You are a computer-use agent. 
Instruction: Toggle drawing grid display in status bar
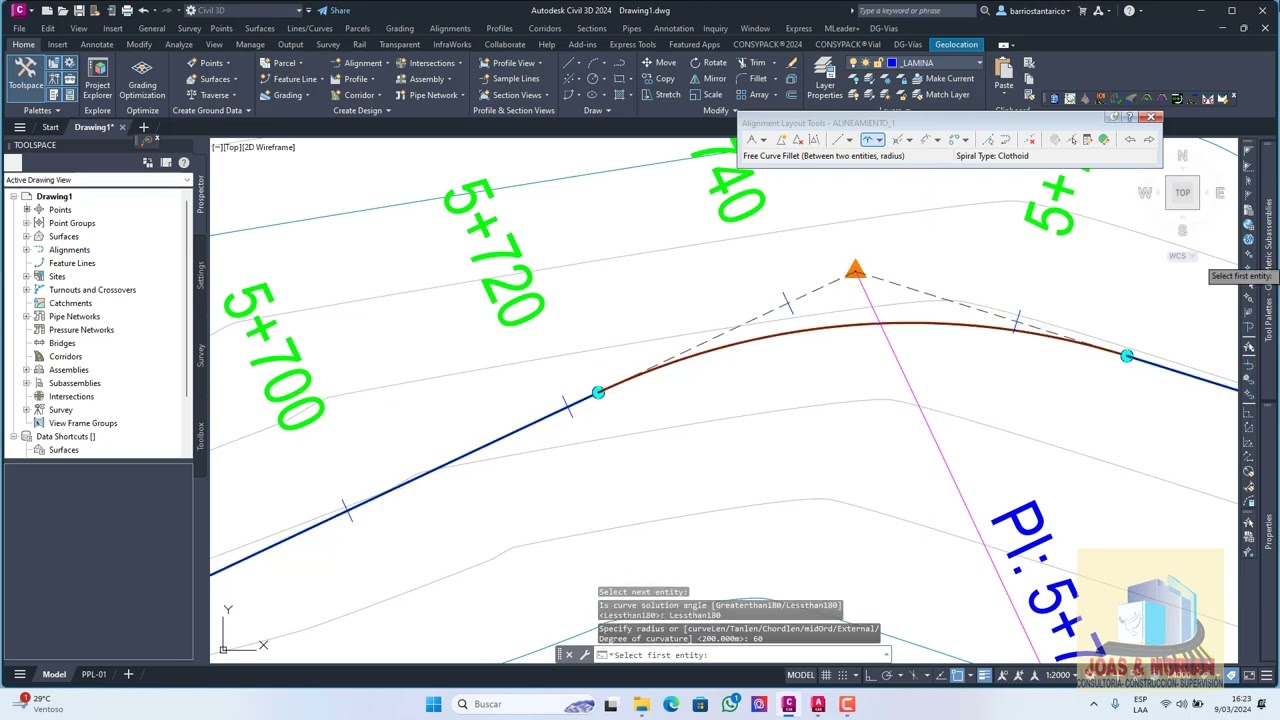coord(828,675)
